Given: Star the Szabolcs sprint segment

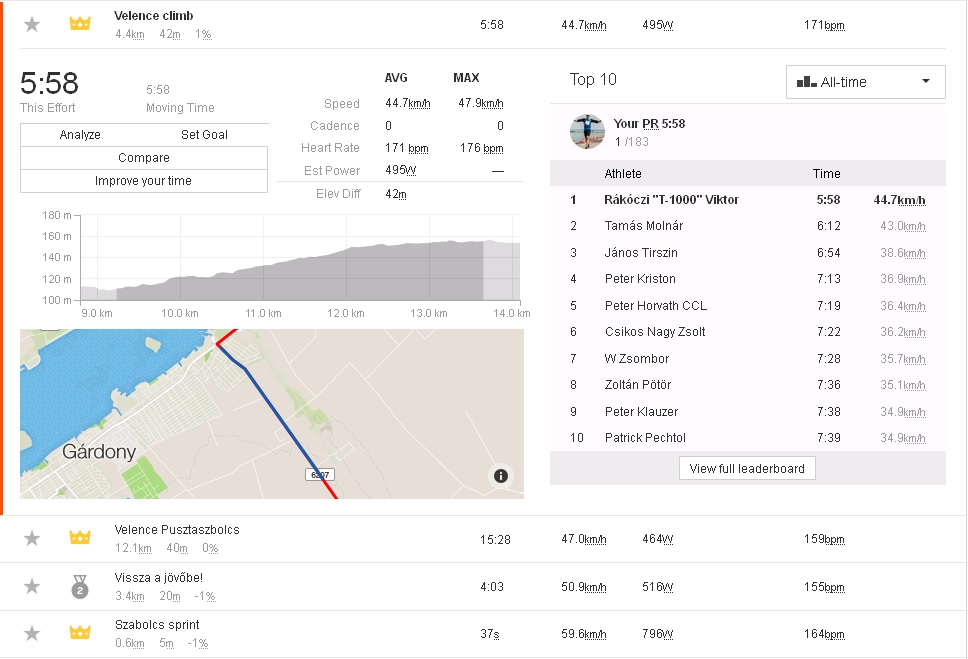Looking at the screenshot, I should pyautogui.click(x=32, y=633).
